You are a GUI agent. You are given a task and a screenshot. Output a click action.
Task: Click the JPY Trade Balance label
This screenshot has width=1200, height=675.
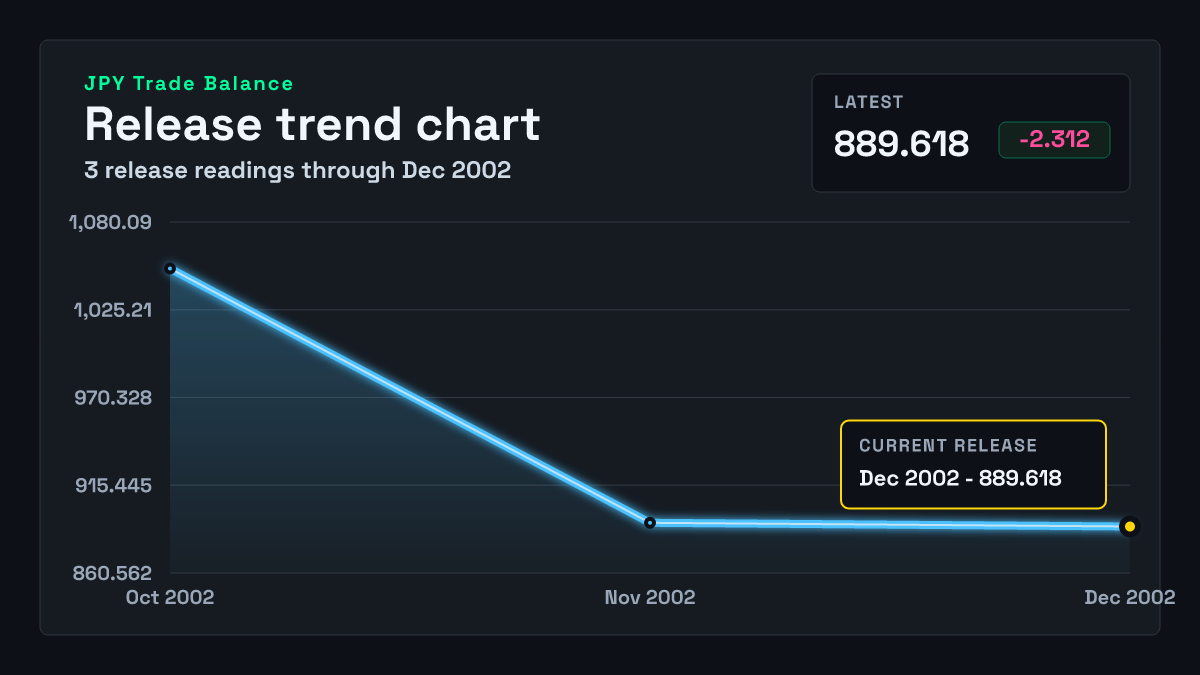(x=189, y=84)
